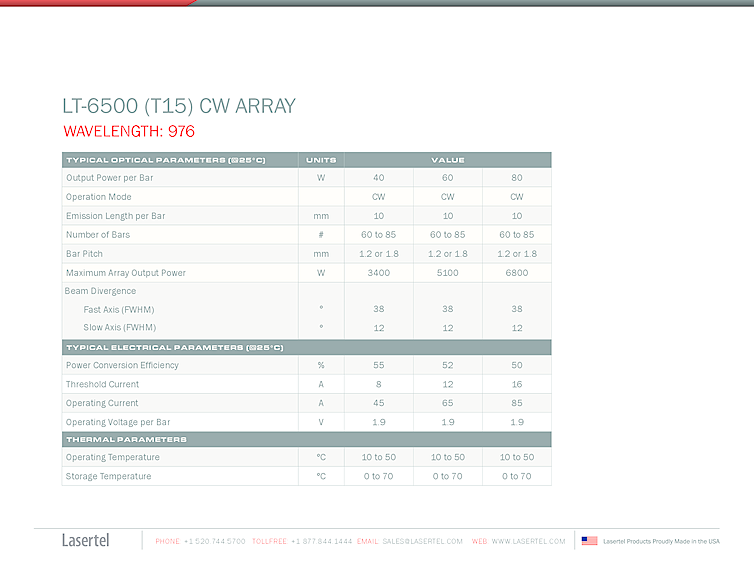The image size is (754, 566).
Task: Click the Typical Electrical Parameters section header
Action: [x=174, y=347]
